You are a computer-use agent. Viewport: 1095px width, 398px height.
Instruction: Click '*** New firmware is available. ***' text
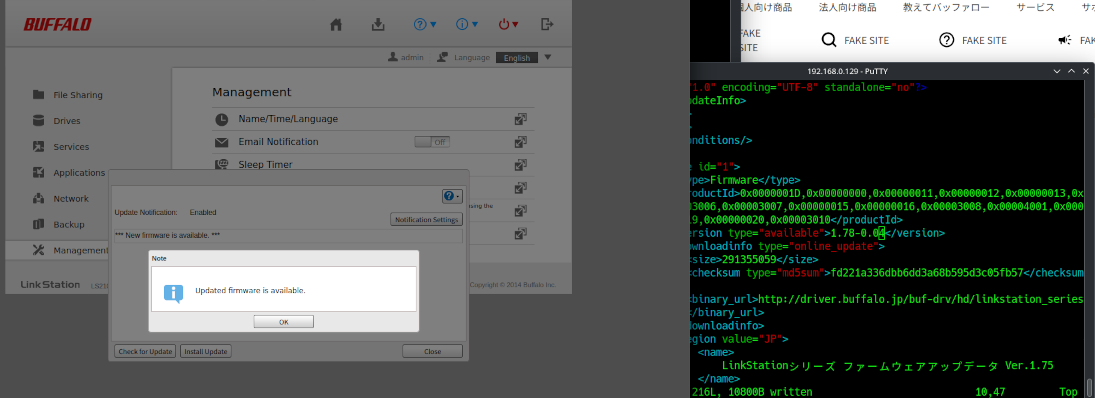click(x=168, y=235)
